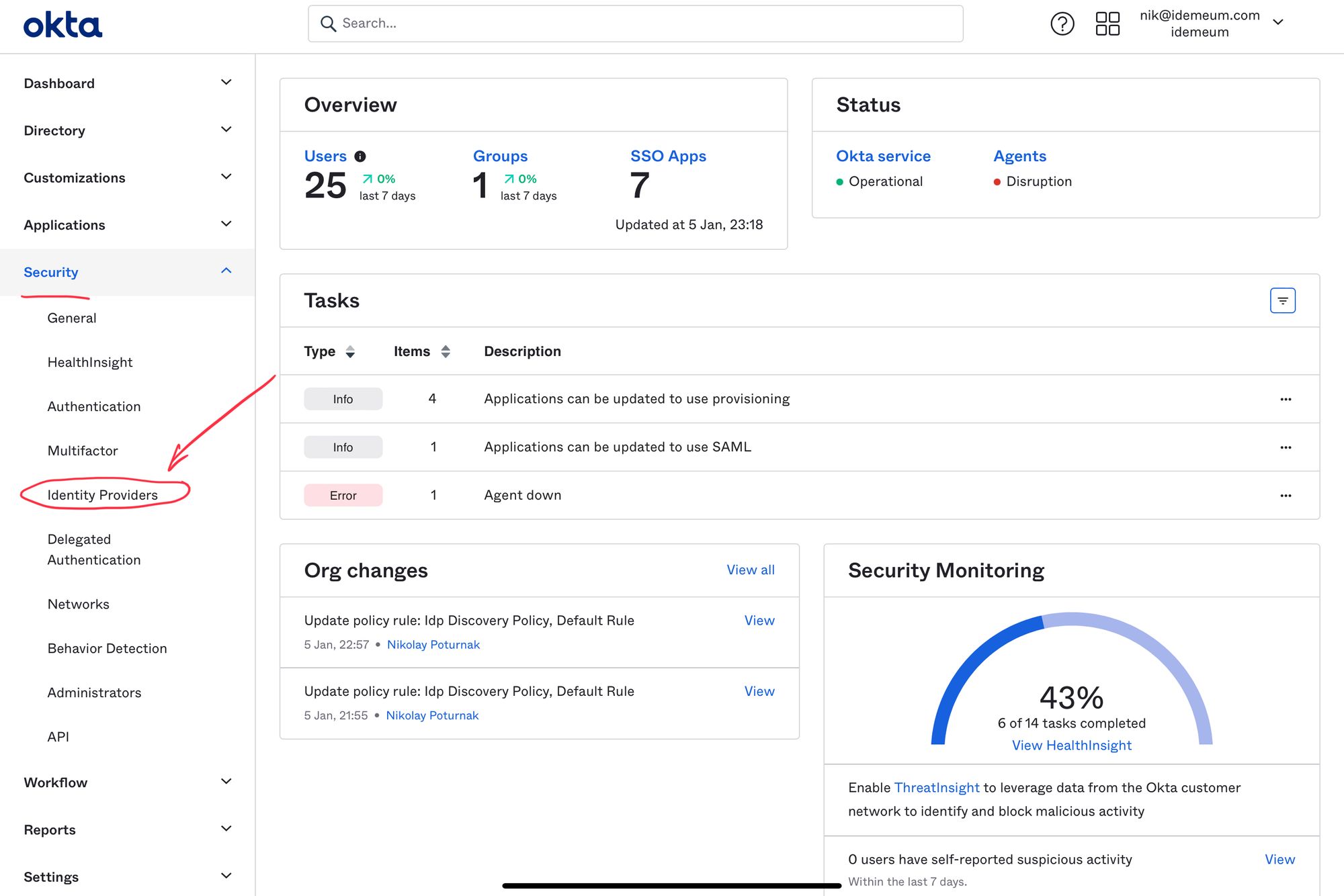Screen dimensions: 1344x896
Task: Expand the Directory menu
Action: pos(128,130)
